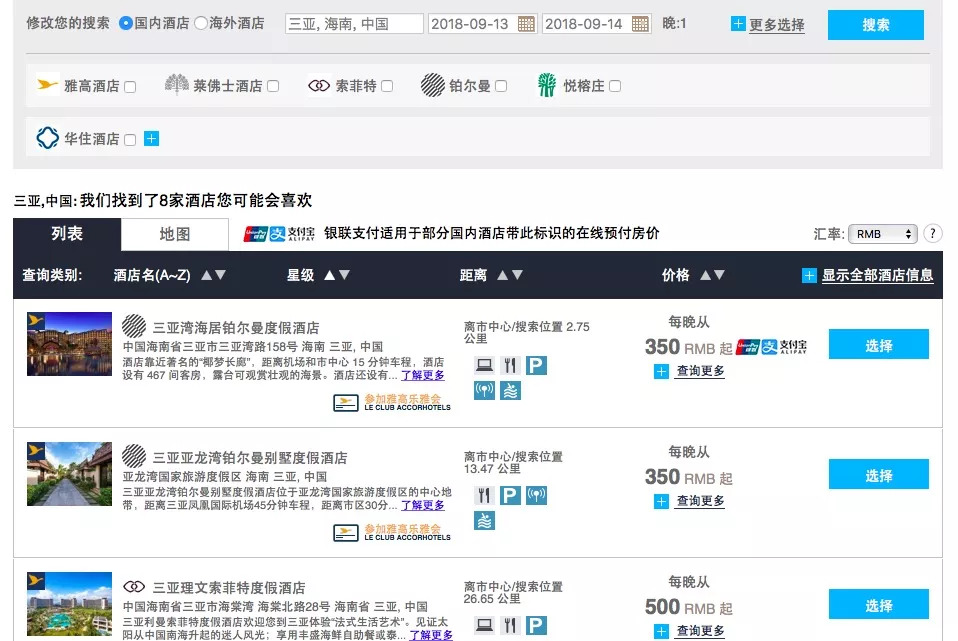Image resolution: width=958 pixels, height=641 pixels.
Task: Open 了解更多 for 三亚湾海居铂尔曼度假酒店
Action: 423,375
